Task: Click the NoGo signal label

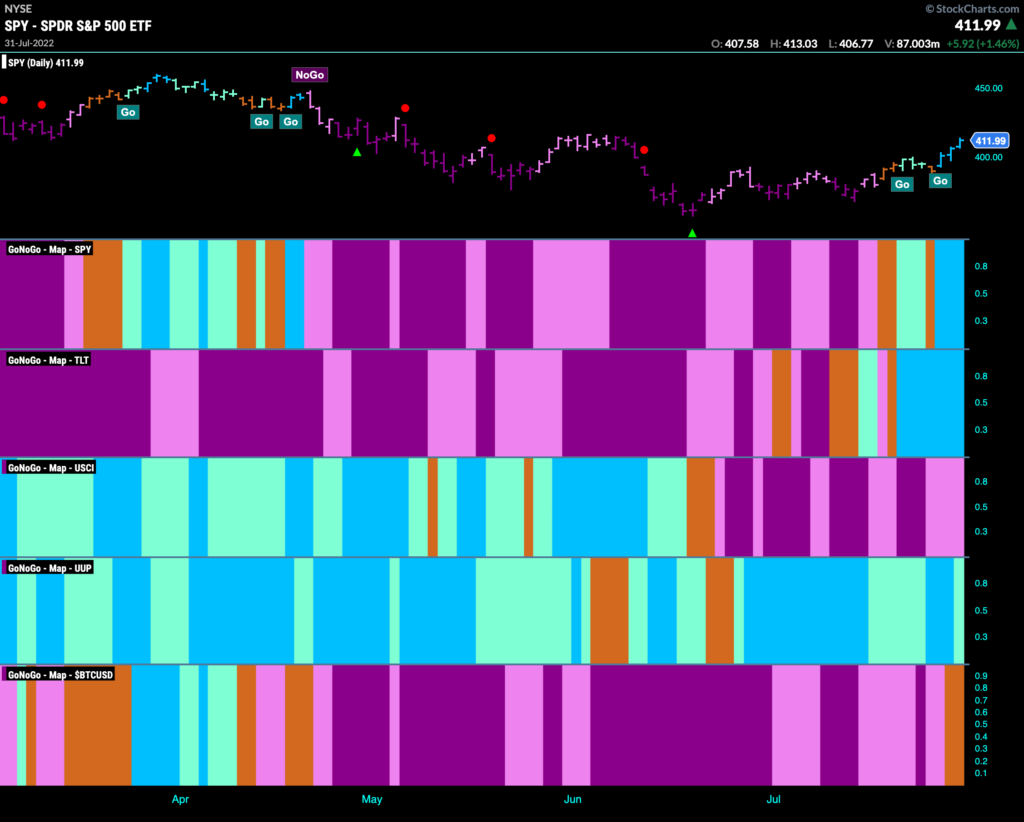Action: [x=310, y=74]
